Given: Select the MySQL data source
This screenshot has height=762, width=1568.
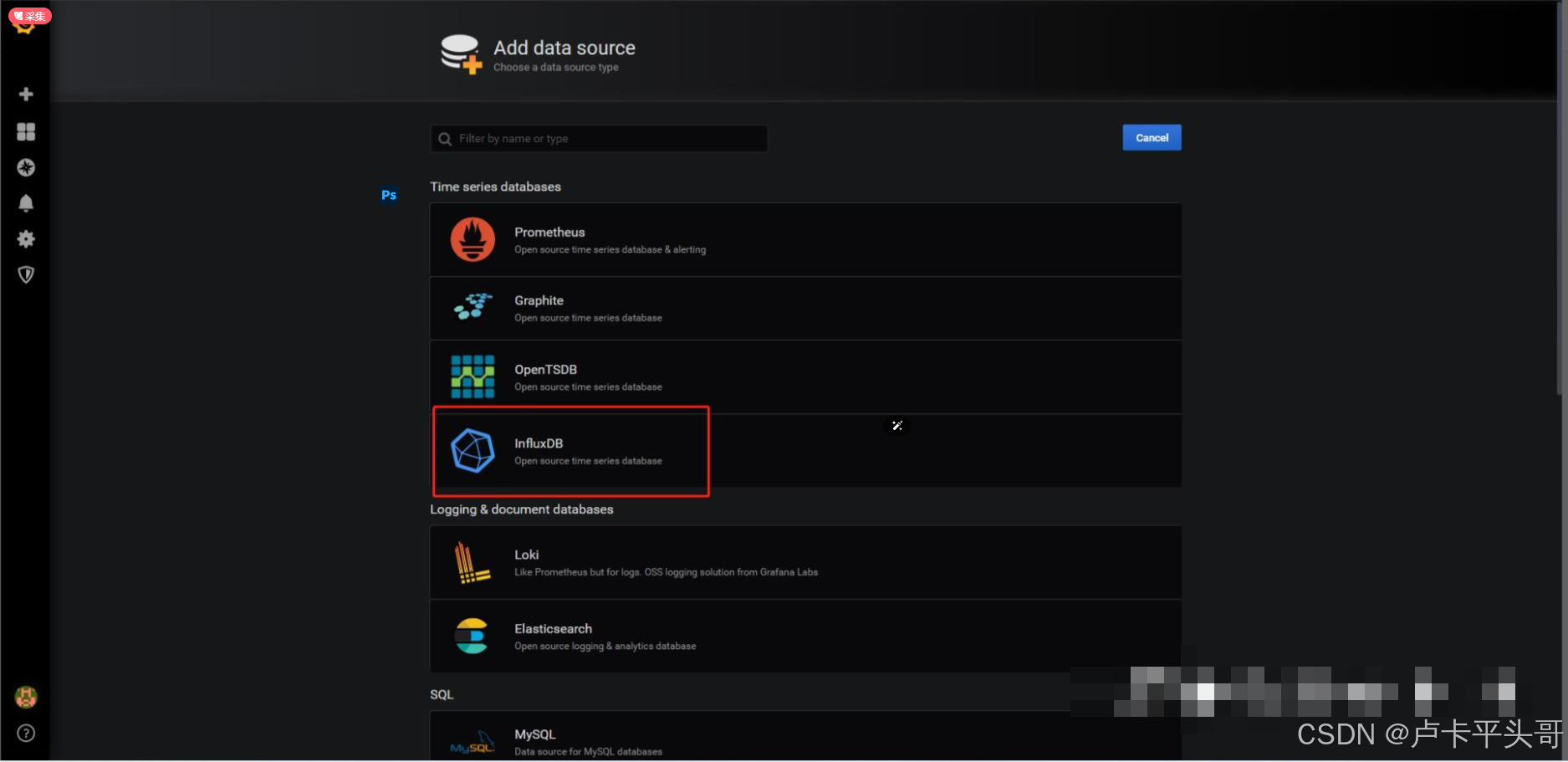Looking at the screenshot, I should point(805,736).
